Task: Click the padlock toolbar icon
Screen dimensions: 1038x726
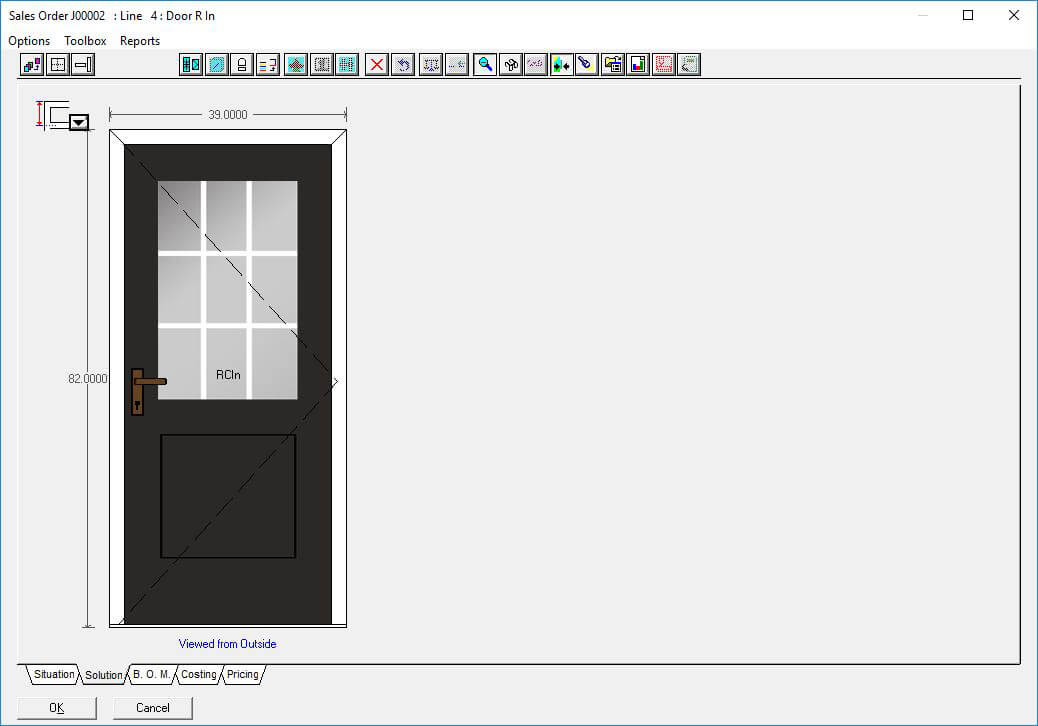Action: (x=241, y=65)
